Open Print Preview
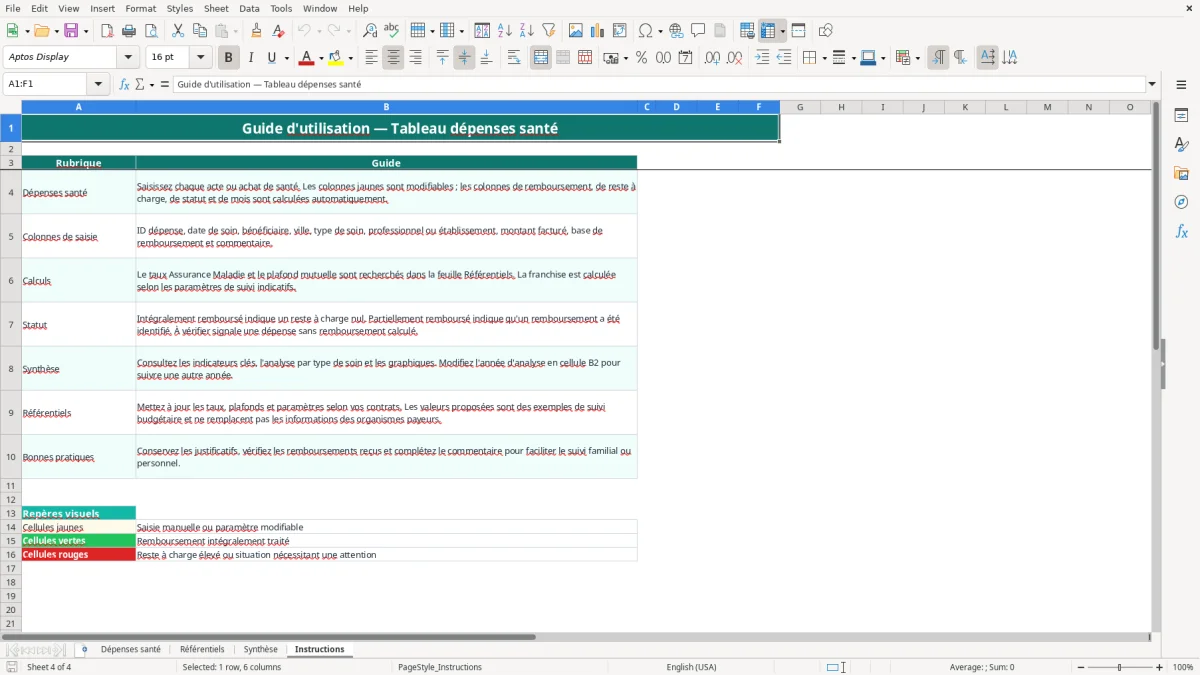This screenshot has height=675, width=1200. 151,31
